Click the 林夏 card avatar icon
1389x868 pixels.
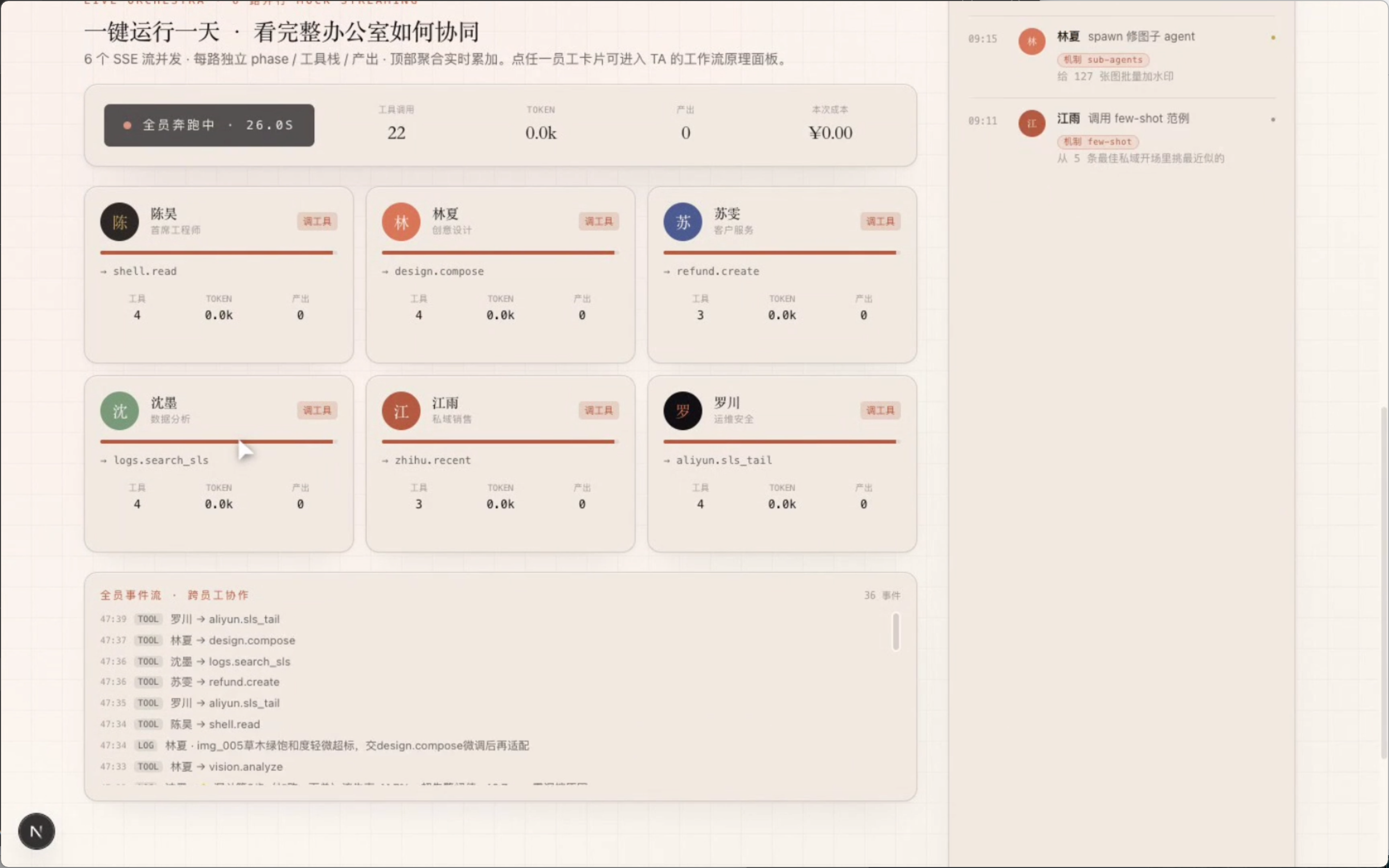pyautogui.click(x=400, y=222)
